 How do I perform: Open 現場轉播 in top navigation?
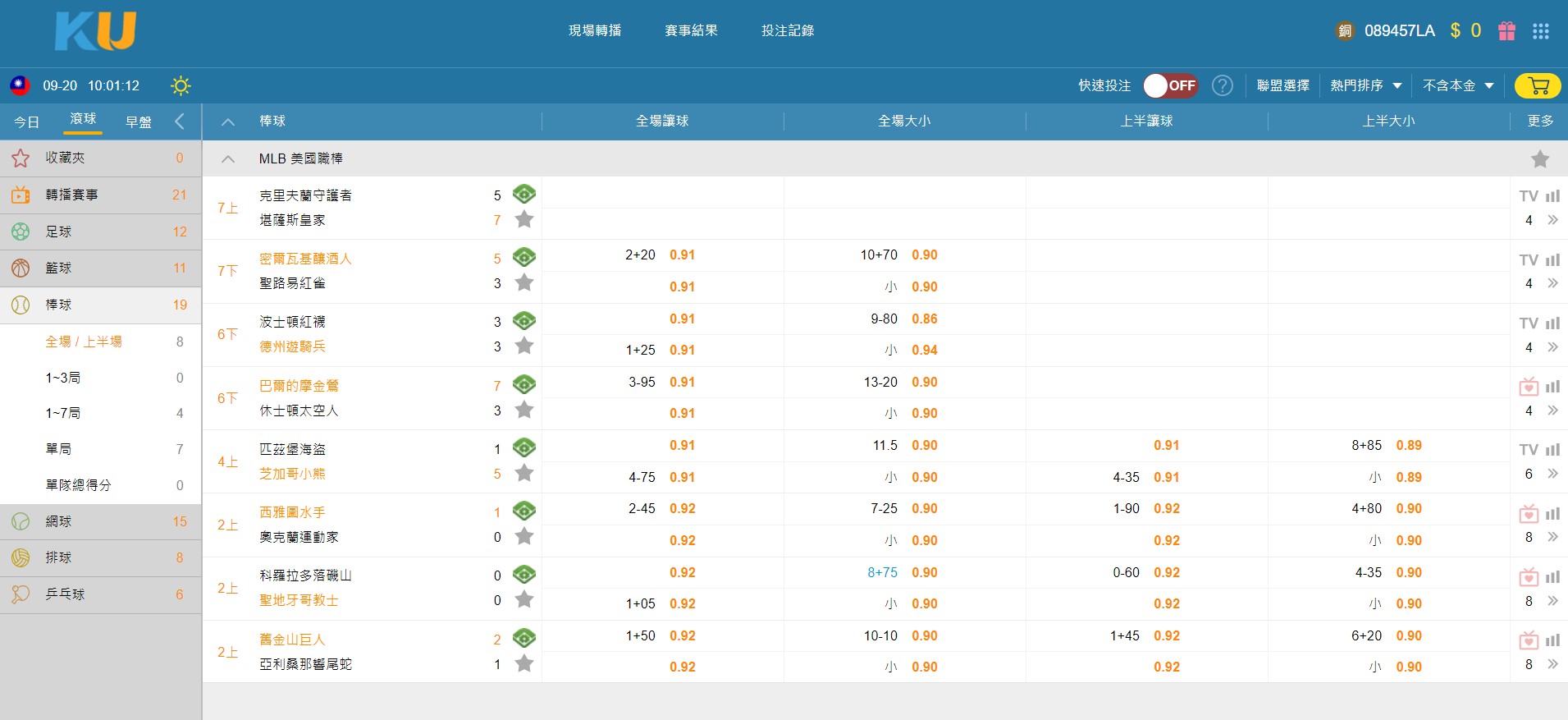[595, 30]
